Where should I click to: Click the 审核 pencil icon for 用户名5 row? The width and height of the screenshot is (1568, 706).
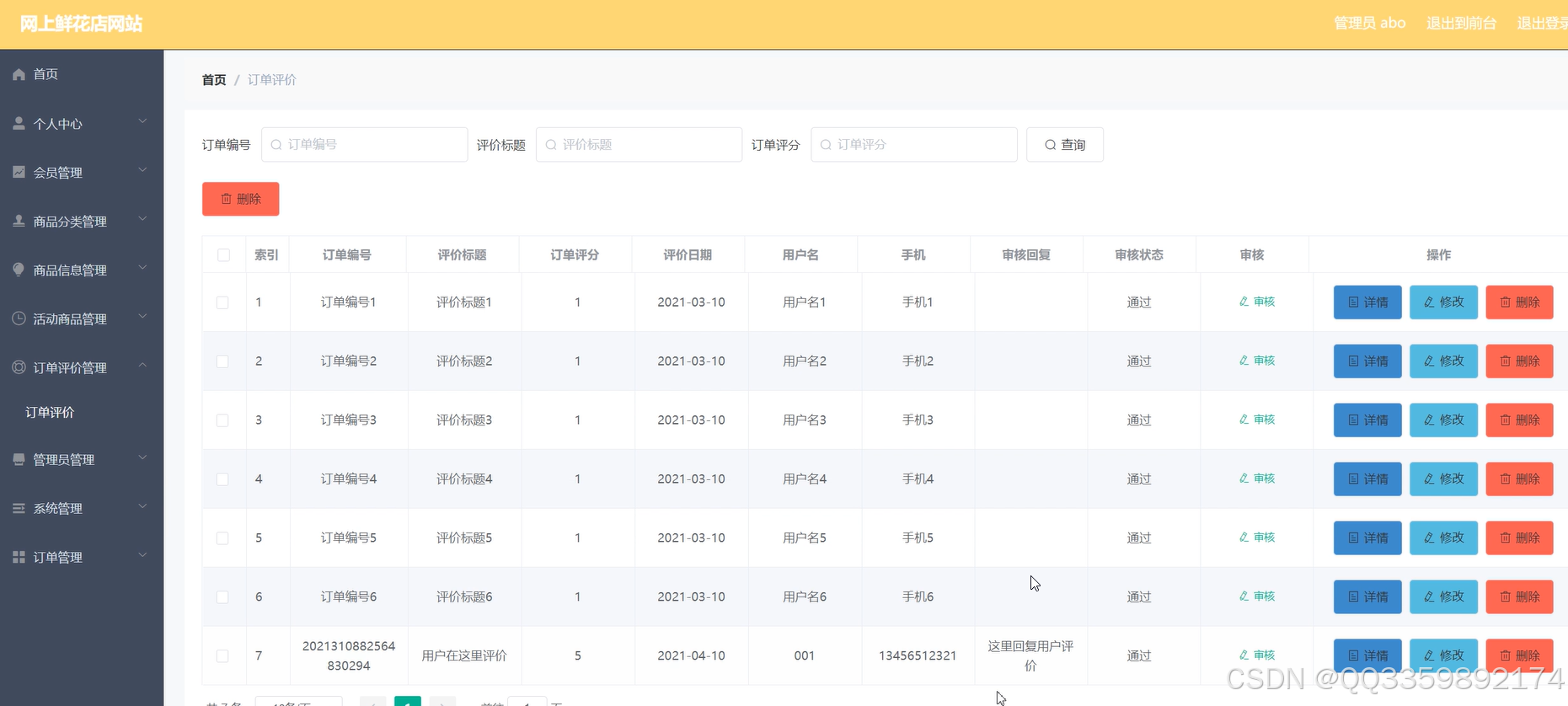pyautogui.click(x=1244, y=538)
